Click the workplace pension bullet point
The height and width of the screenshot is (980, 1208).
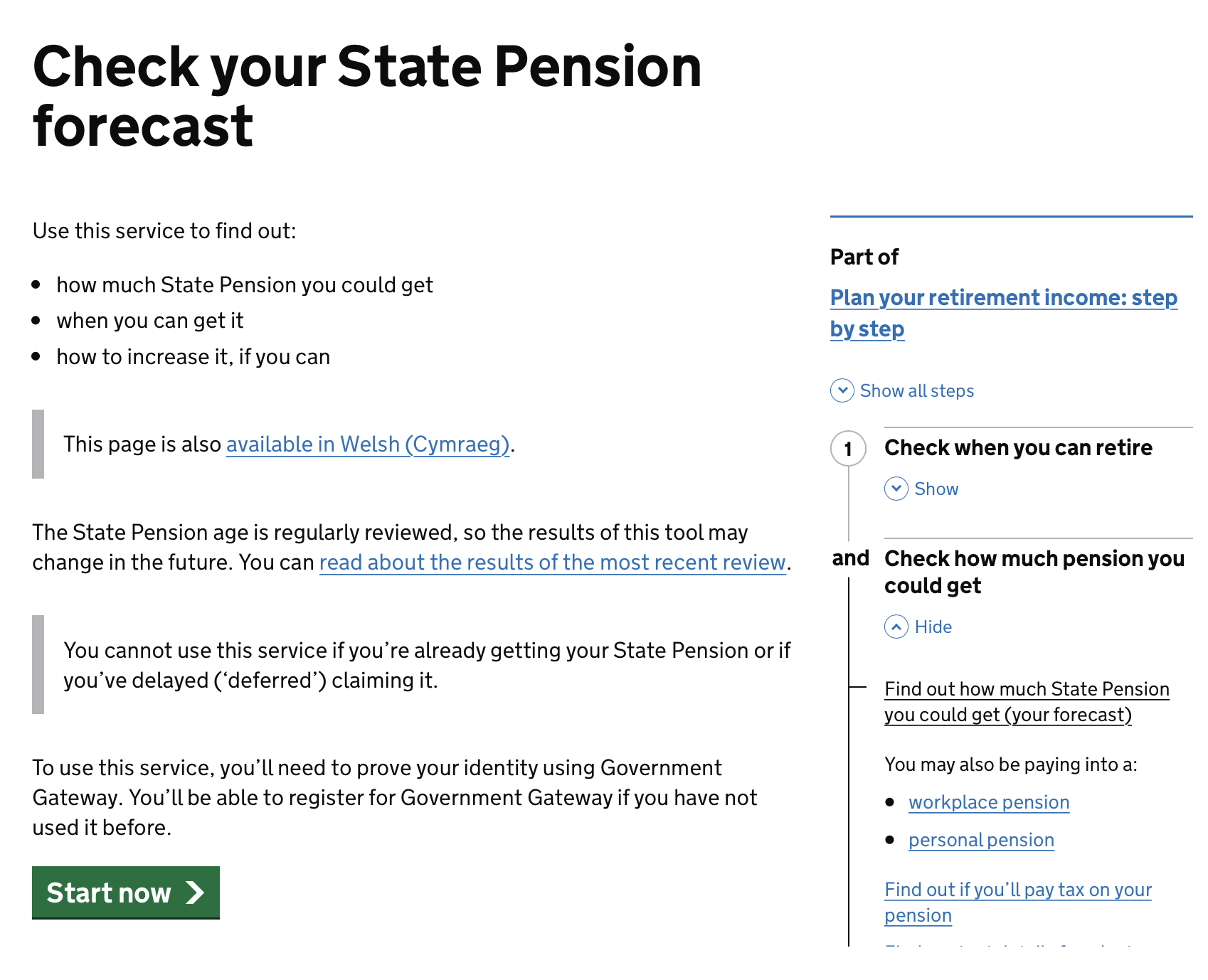[x=890, y=801]
